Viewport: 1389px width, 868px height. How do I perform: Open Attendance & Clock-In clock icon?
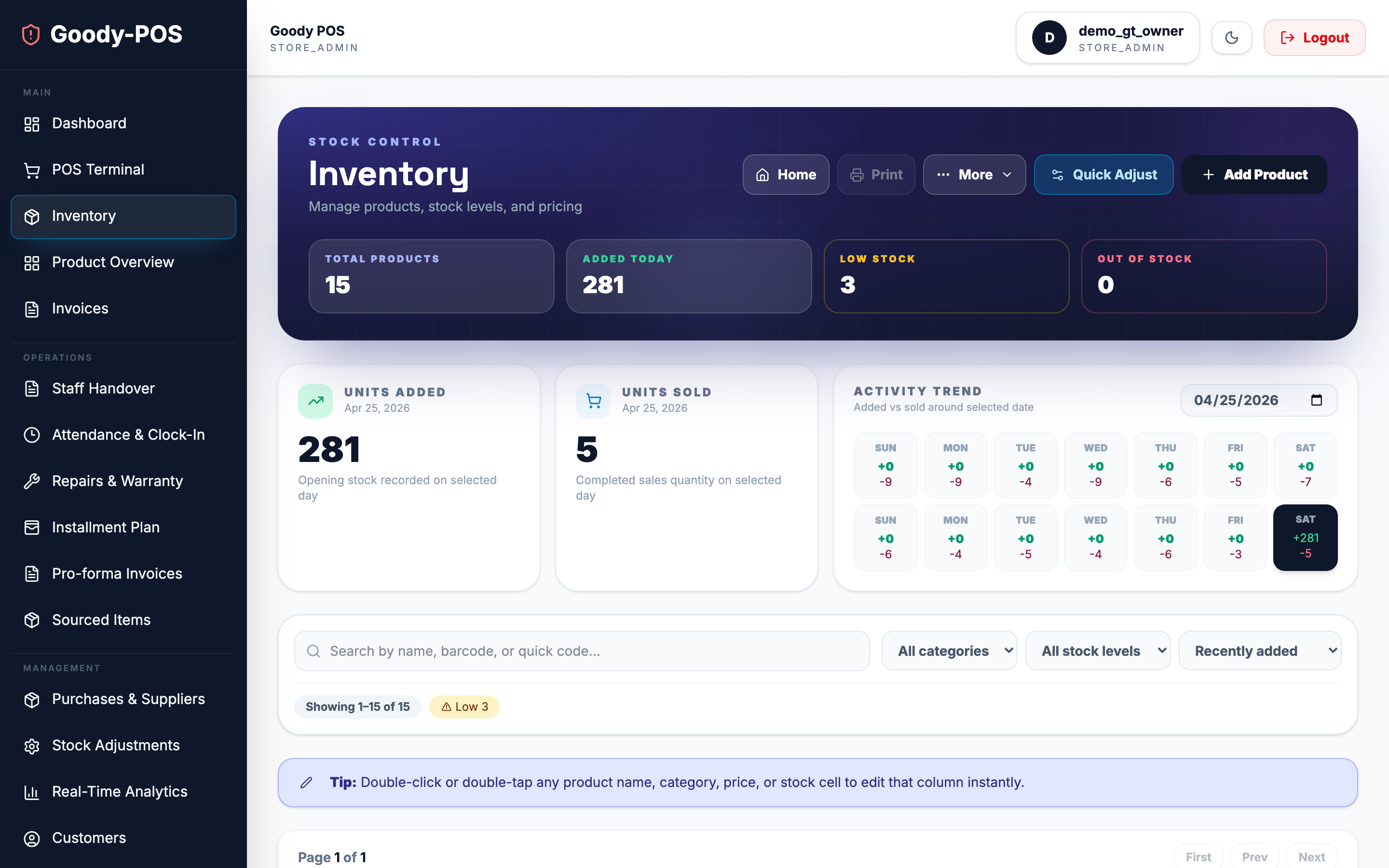pyautogui.click(x=31, y=434)
